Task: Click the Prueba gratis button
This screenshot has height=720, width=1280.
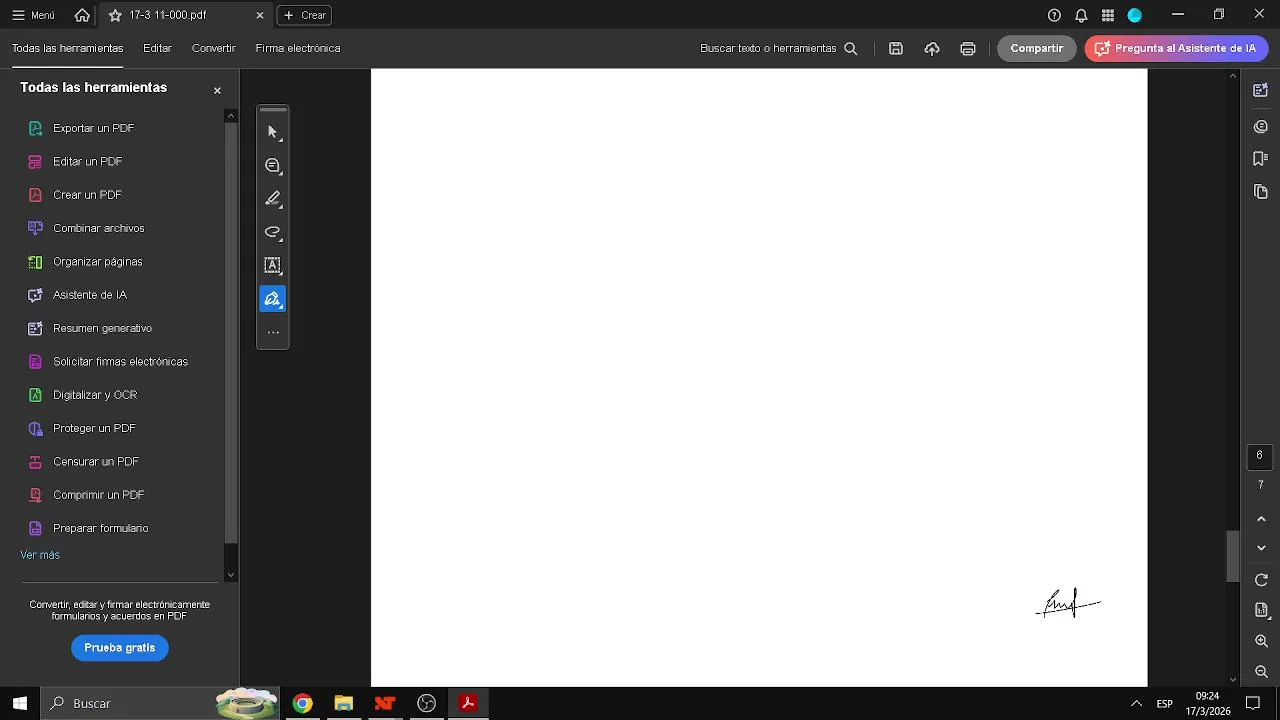Action: point(120,648)
